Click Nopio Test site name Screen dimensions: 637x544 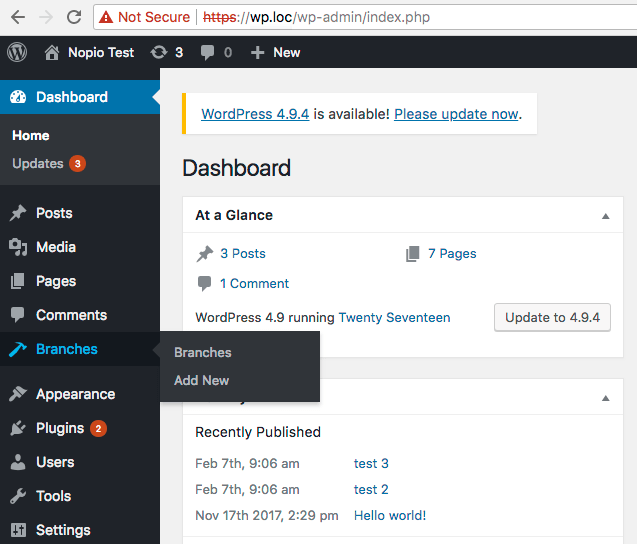click(x=101, y=52)
